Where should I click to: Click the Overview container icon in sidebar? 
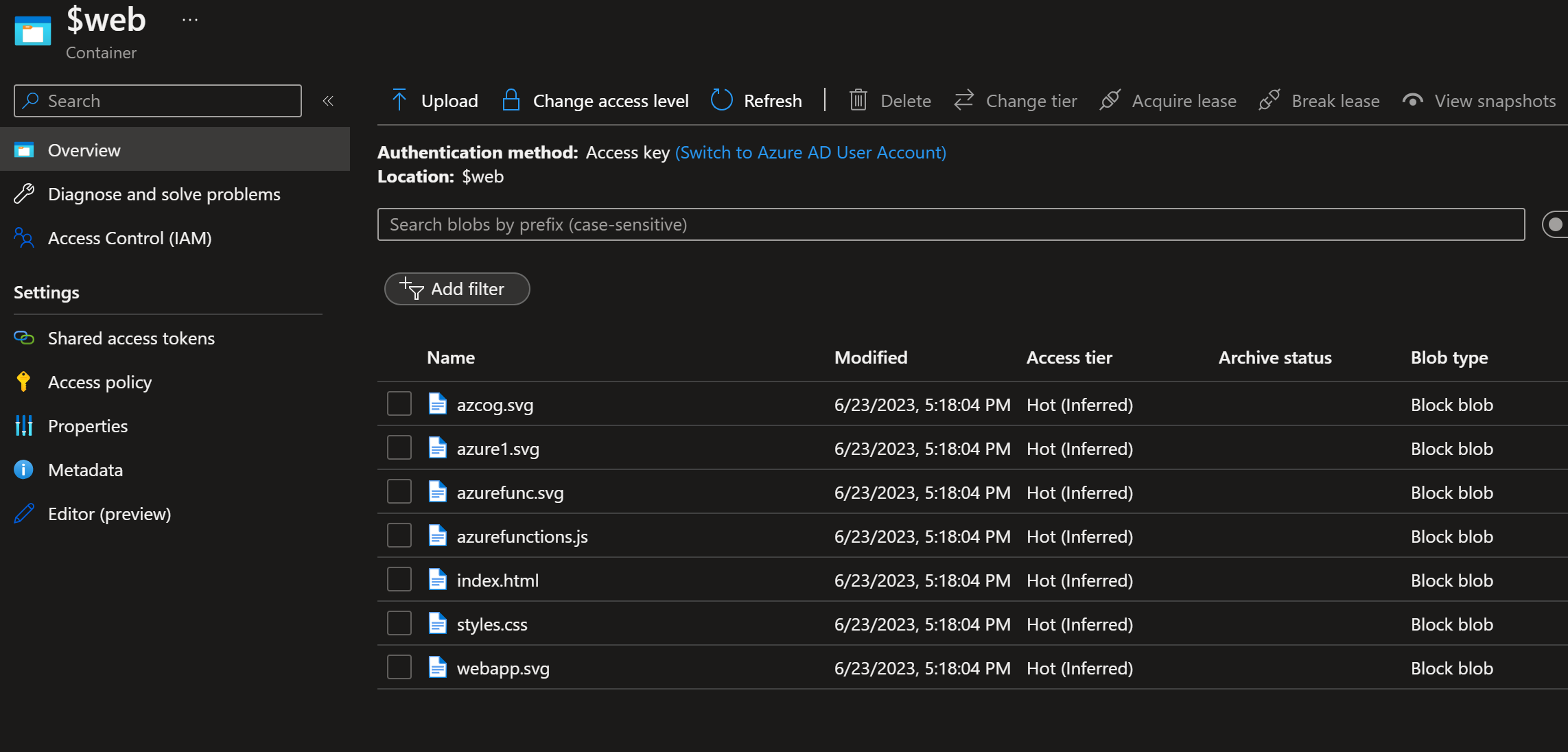24,150
